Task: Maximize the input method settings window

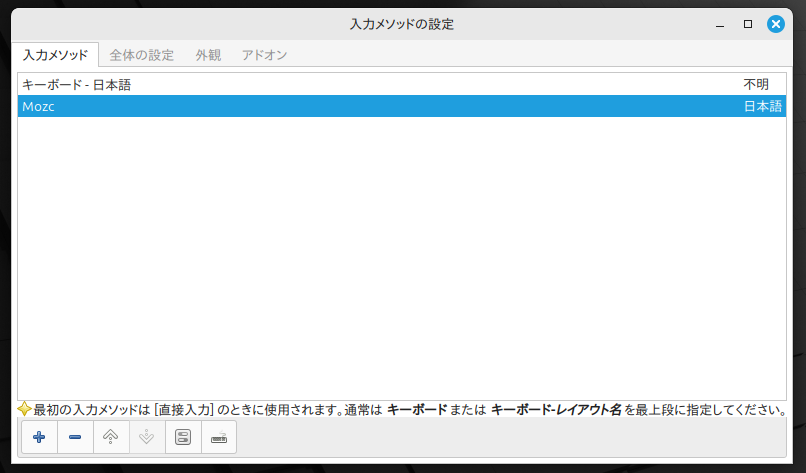Action: (748, 23)
